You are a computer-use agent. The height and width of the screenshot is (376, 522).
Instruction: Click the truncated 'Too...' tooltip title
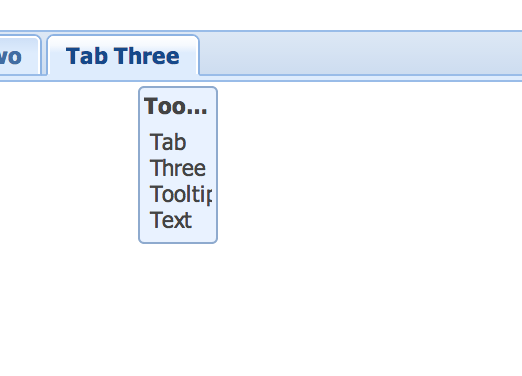pos(176,106)
